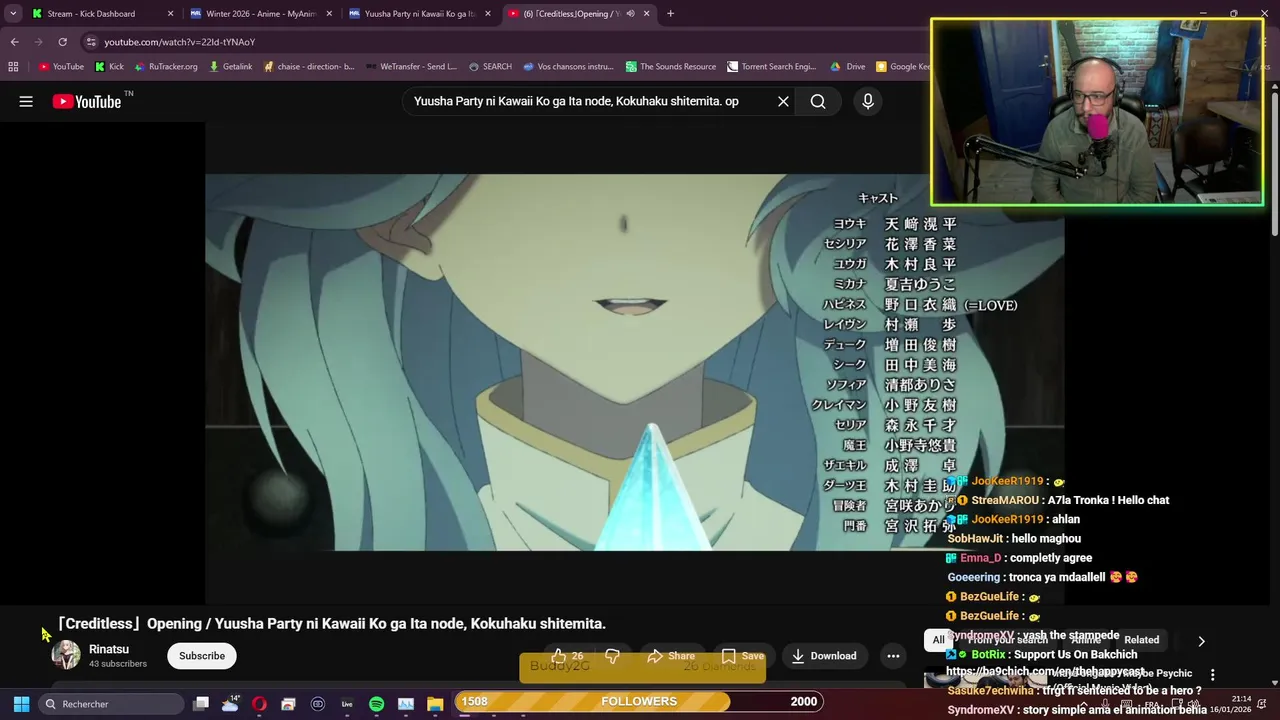Open the Windows Start menu

pos(21,704)
